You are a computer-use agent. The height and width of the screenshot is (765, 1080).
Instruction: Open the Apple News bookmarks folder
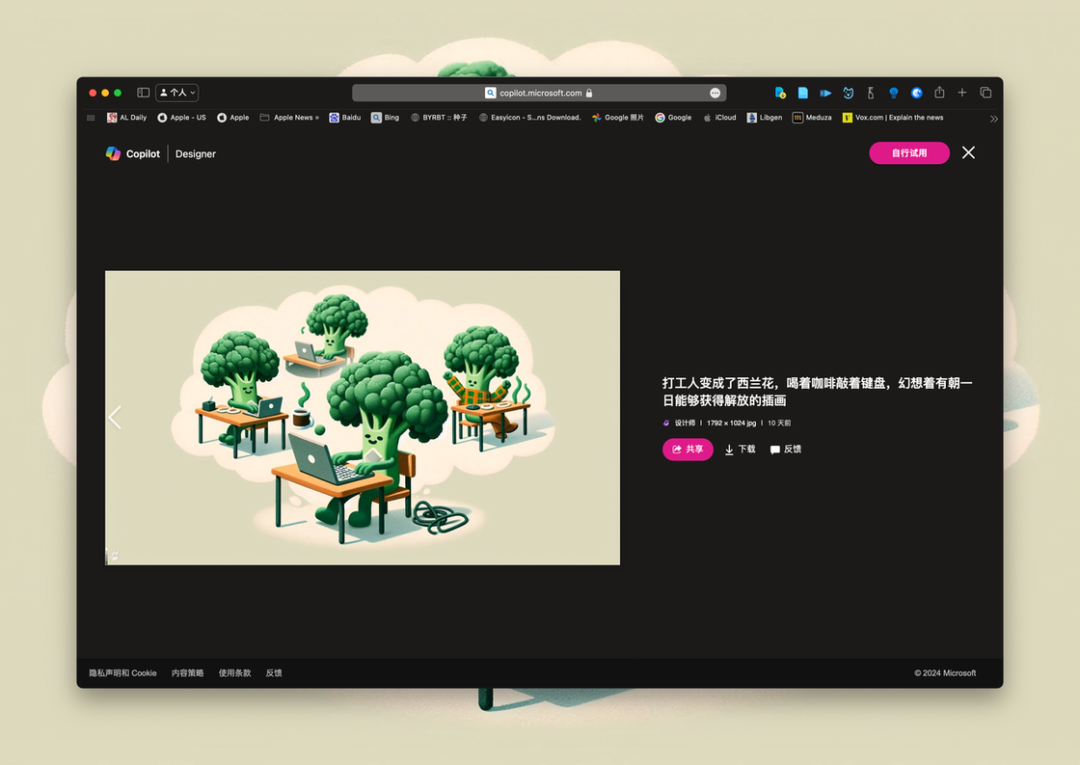[x=289, y=118]
